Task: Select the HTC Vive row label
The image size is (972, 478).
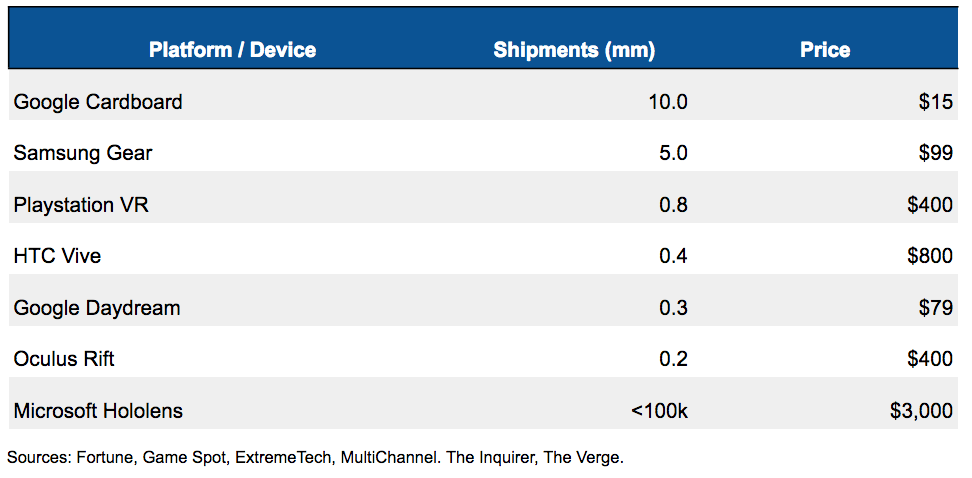Action: 57,255
